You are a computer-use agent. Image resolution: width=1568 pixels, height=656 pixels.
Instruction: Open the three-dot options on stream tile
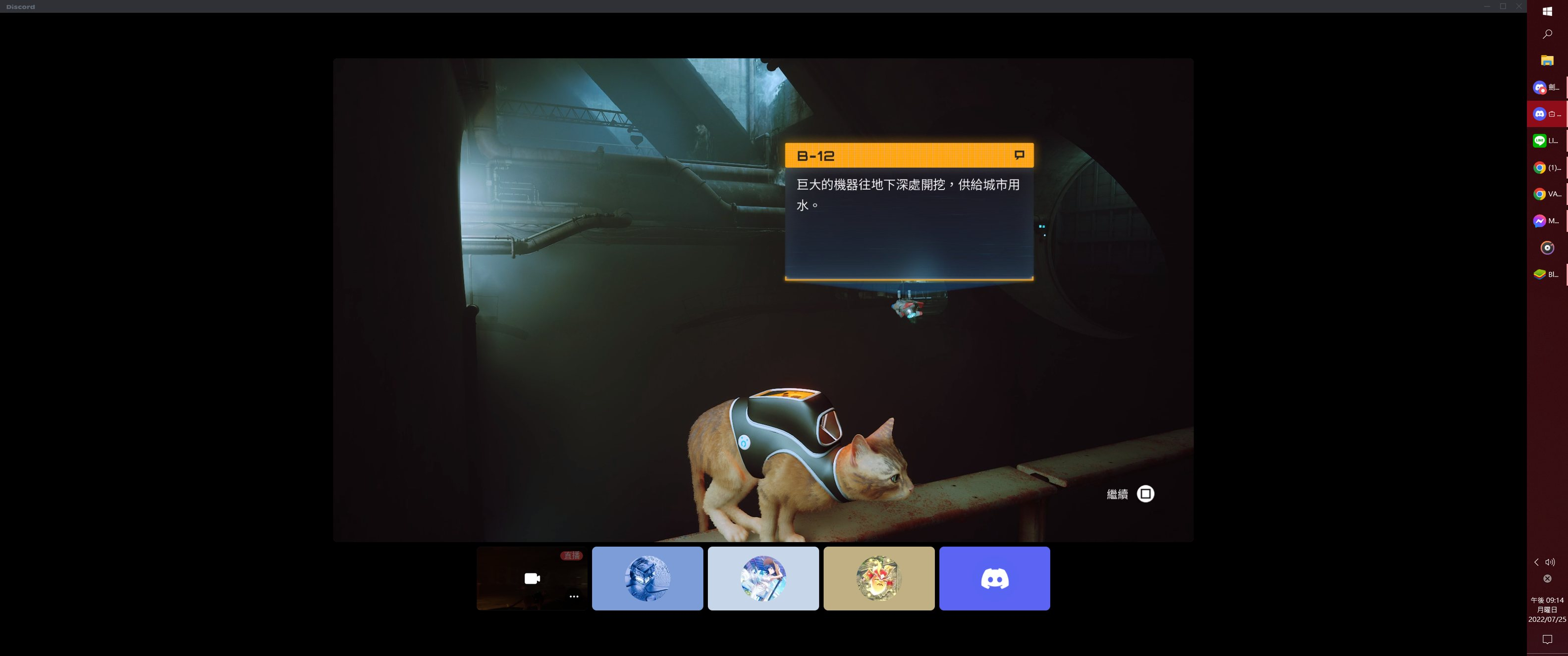coord(573,597)
